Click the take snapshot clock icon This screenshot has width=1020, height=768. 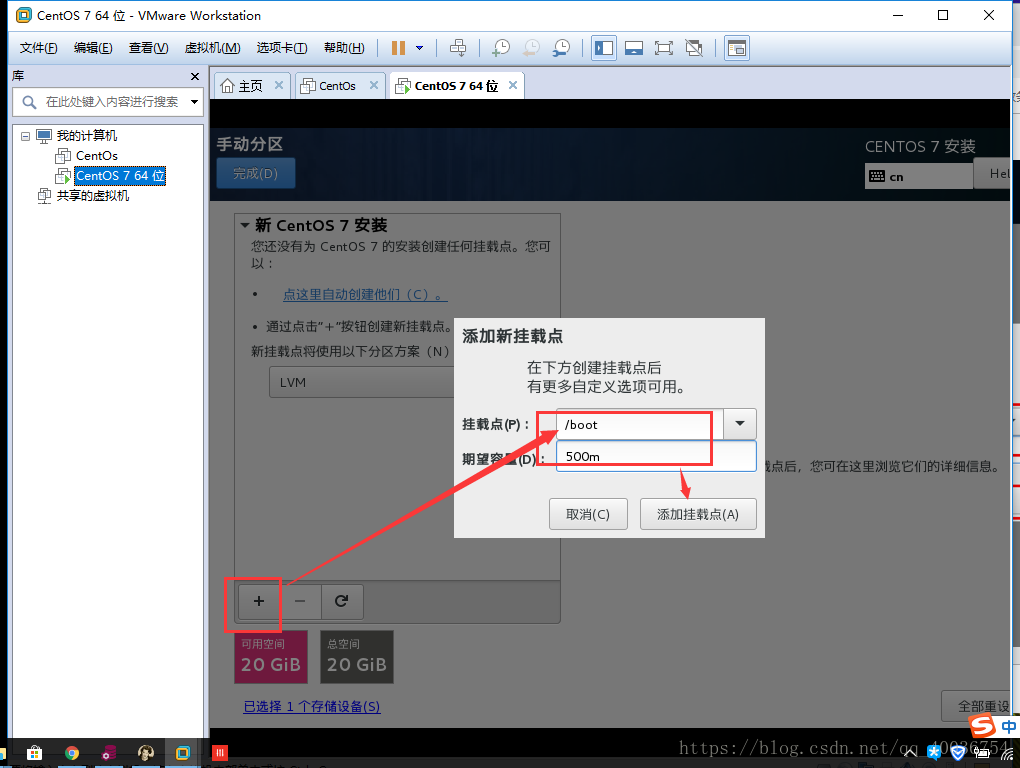501,47
